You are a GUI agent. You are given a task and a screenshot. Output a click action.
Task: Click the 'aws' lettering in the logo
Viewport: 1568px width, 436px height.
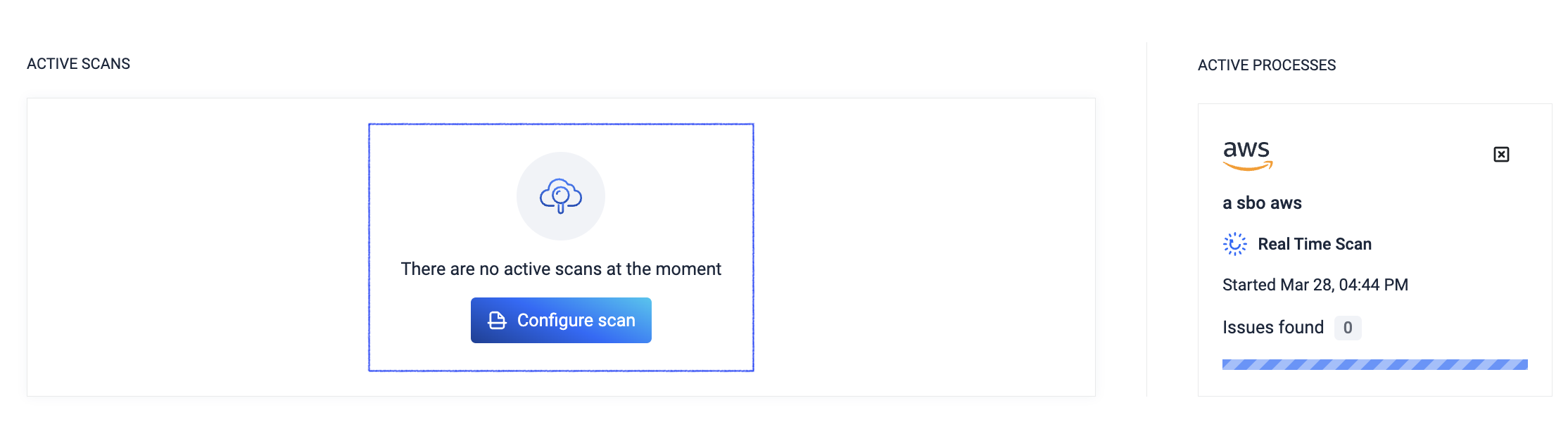click(x=1246, y=149)
